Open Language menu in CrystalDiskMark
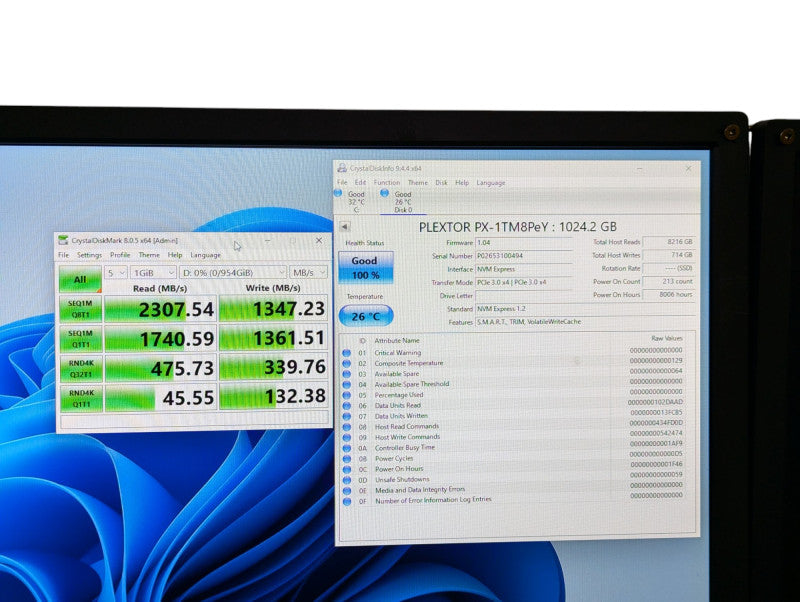This screenshot has width=800, height=602. [x=206, y=255]
